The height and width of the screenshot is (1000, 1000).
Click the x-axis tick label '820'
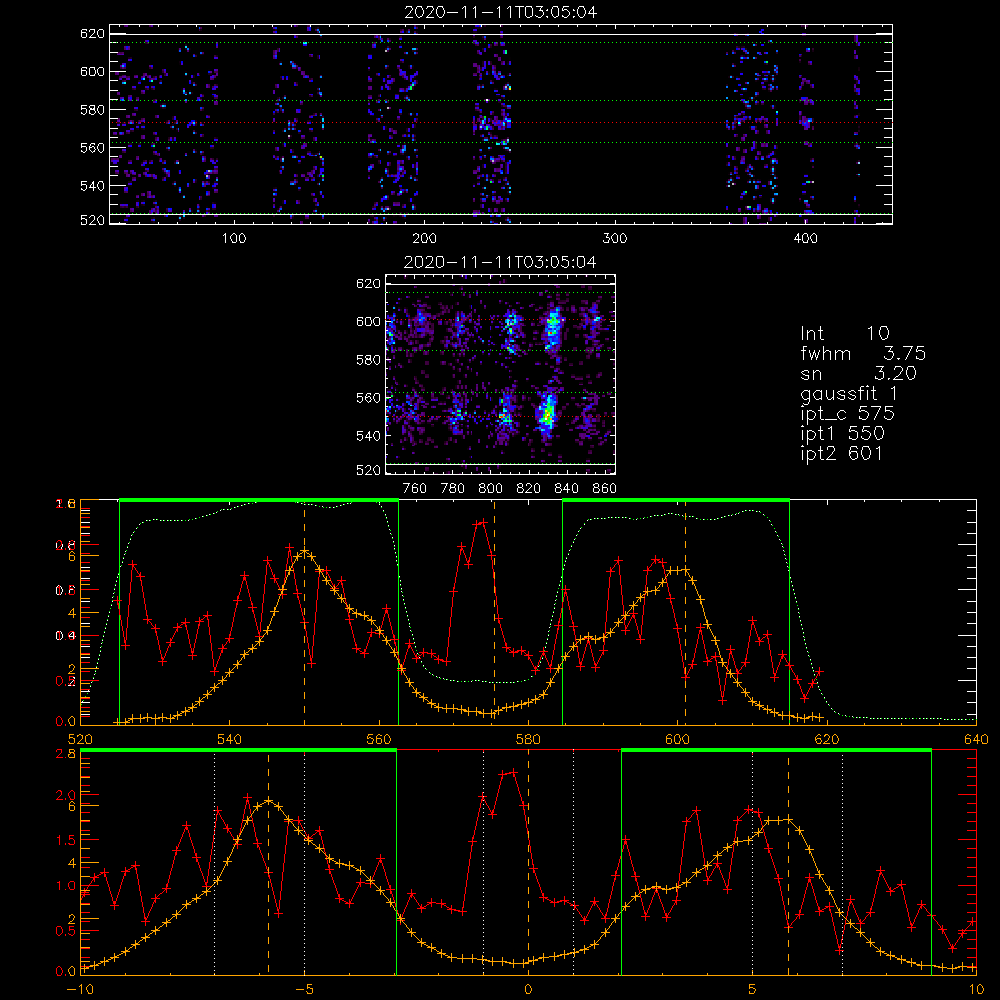529,489
